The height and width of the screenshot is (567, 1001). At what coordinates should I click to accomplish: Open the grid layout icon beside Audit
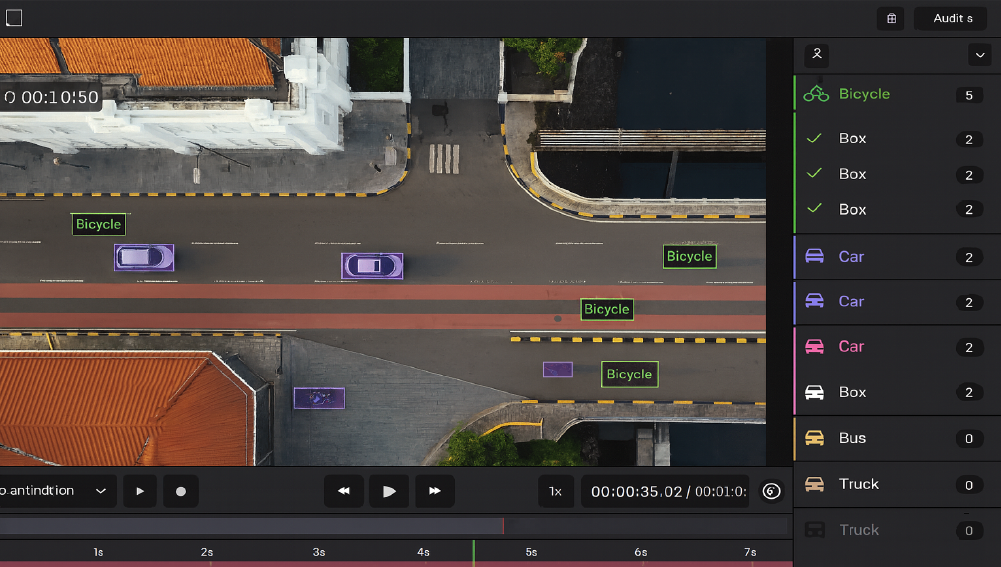tap(890, 19)
